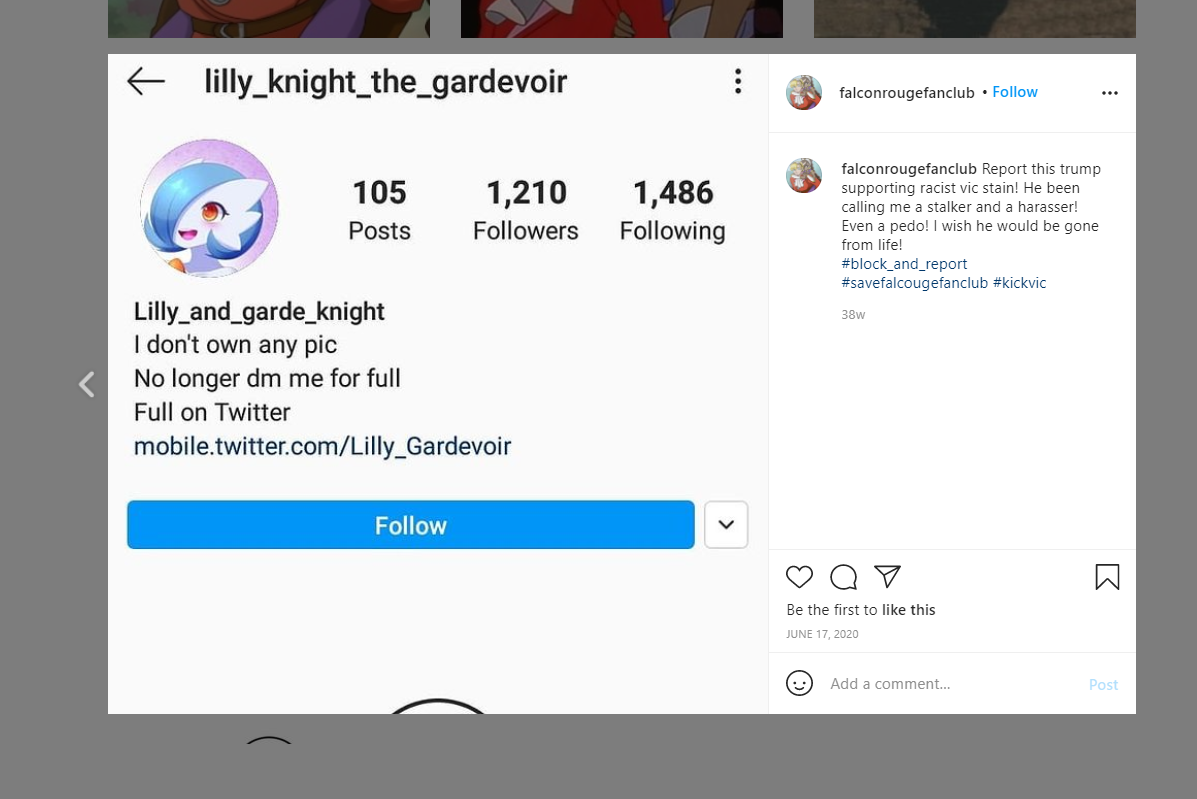
Task: Click the big blue Follow button
Action: 411,524
